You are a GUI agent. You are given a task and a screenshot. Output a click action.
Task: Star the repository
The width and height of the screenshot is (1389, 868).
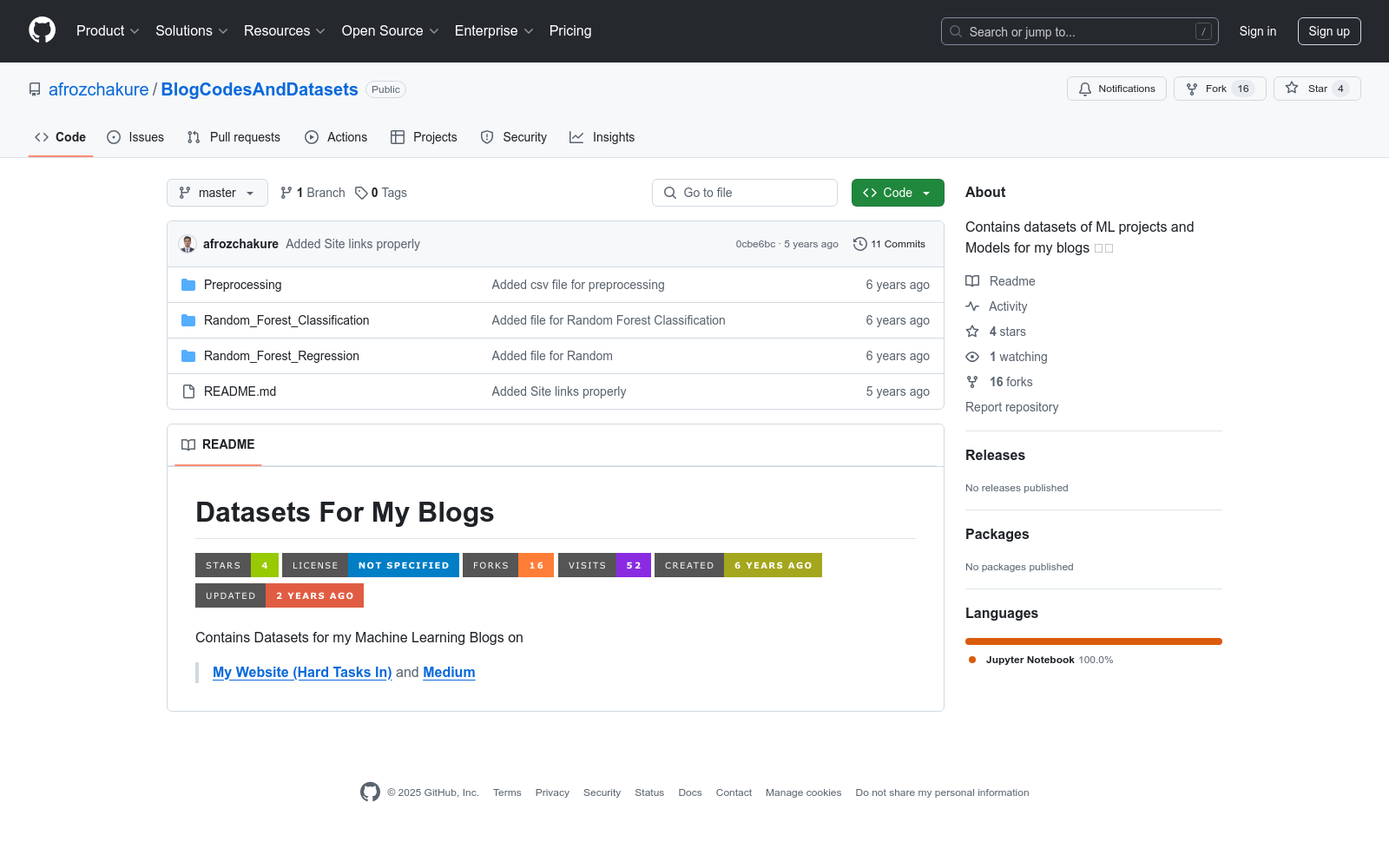[x=1317, y=89]
